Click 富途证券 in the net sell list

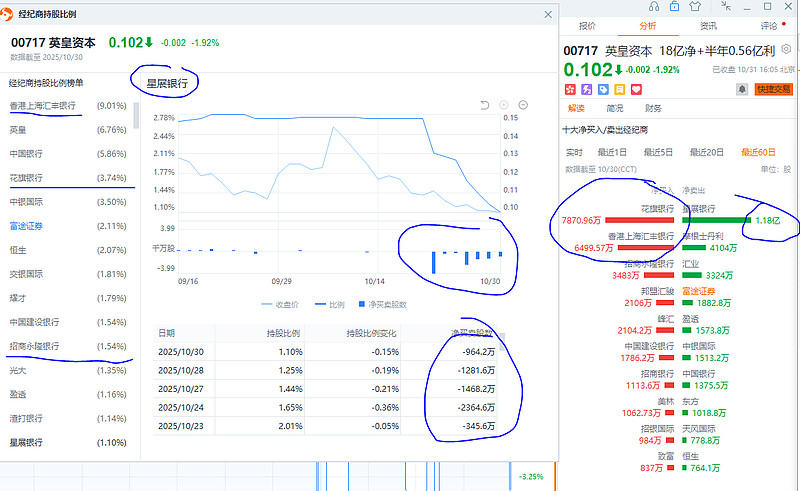[x=698, y=291]
